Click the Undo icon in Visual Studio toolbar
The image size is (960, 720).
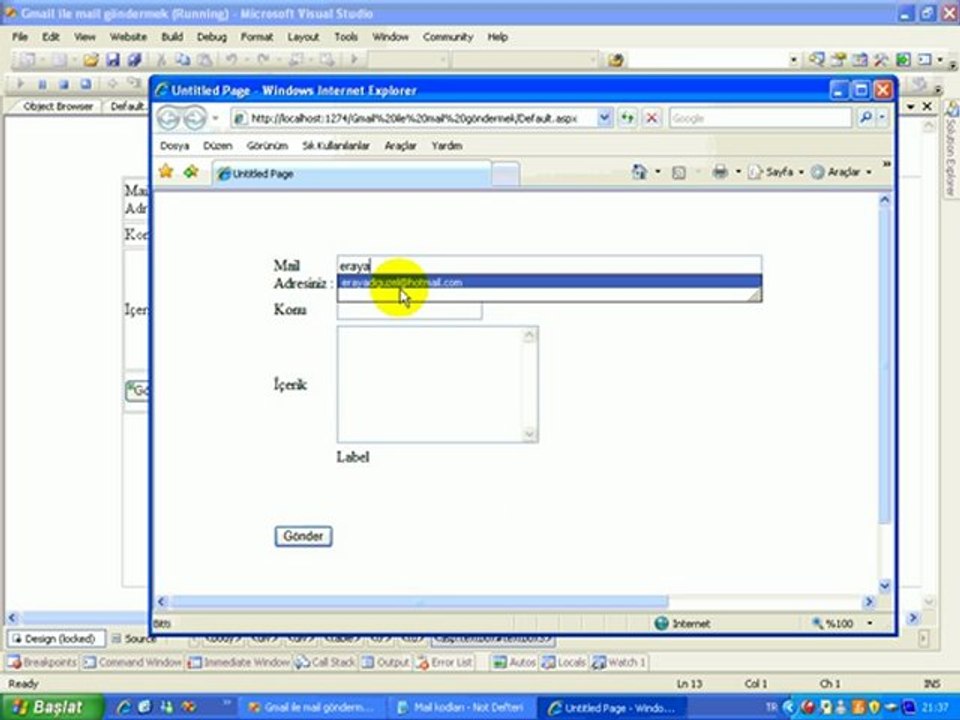(x=231, y=59)
